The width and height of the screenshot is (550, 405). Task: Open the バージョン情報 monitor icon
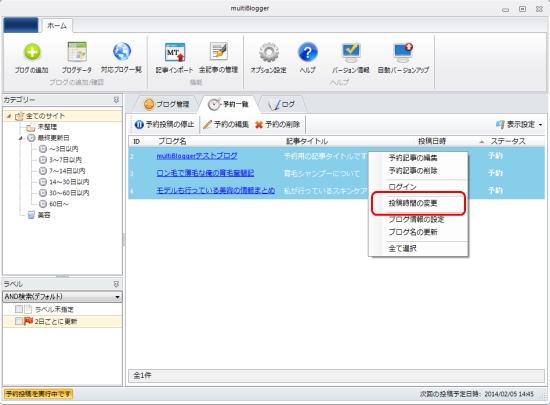(x=351, y=52)
